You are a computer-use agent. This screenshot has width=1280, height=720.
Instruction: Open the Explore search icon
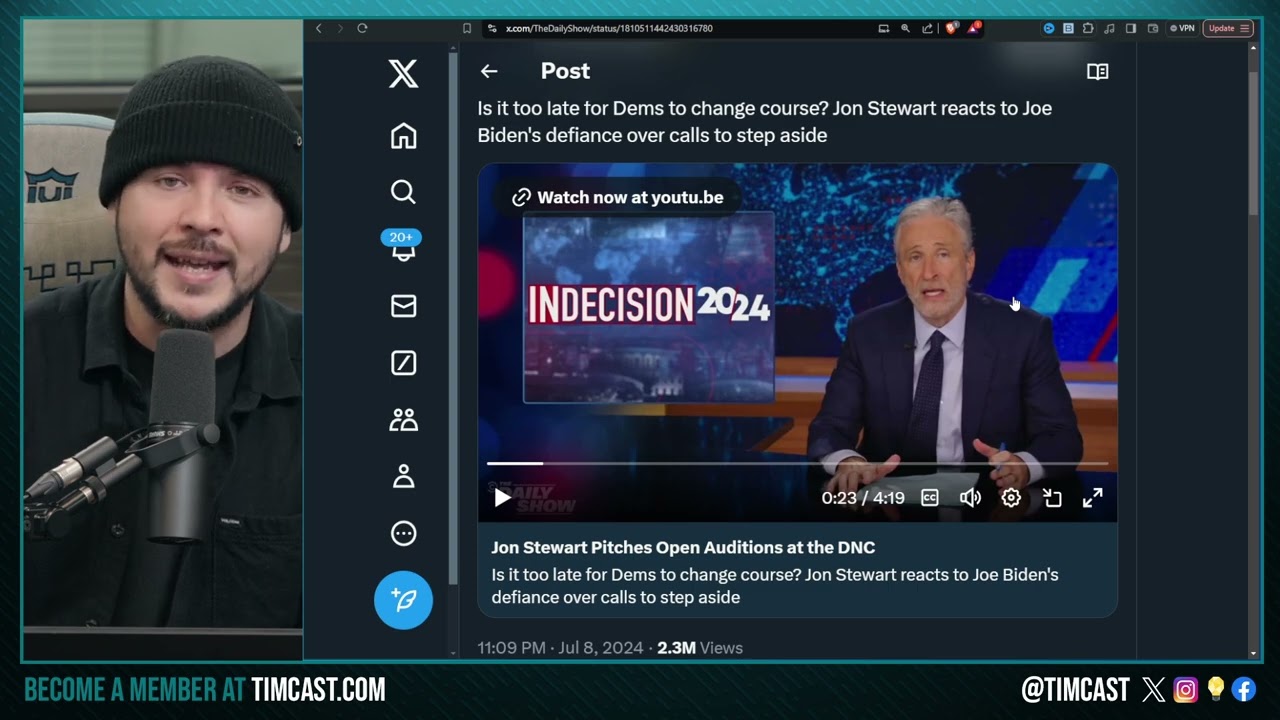[x=403, y=192]
